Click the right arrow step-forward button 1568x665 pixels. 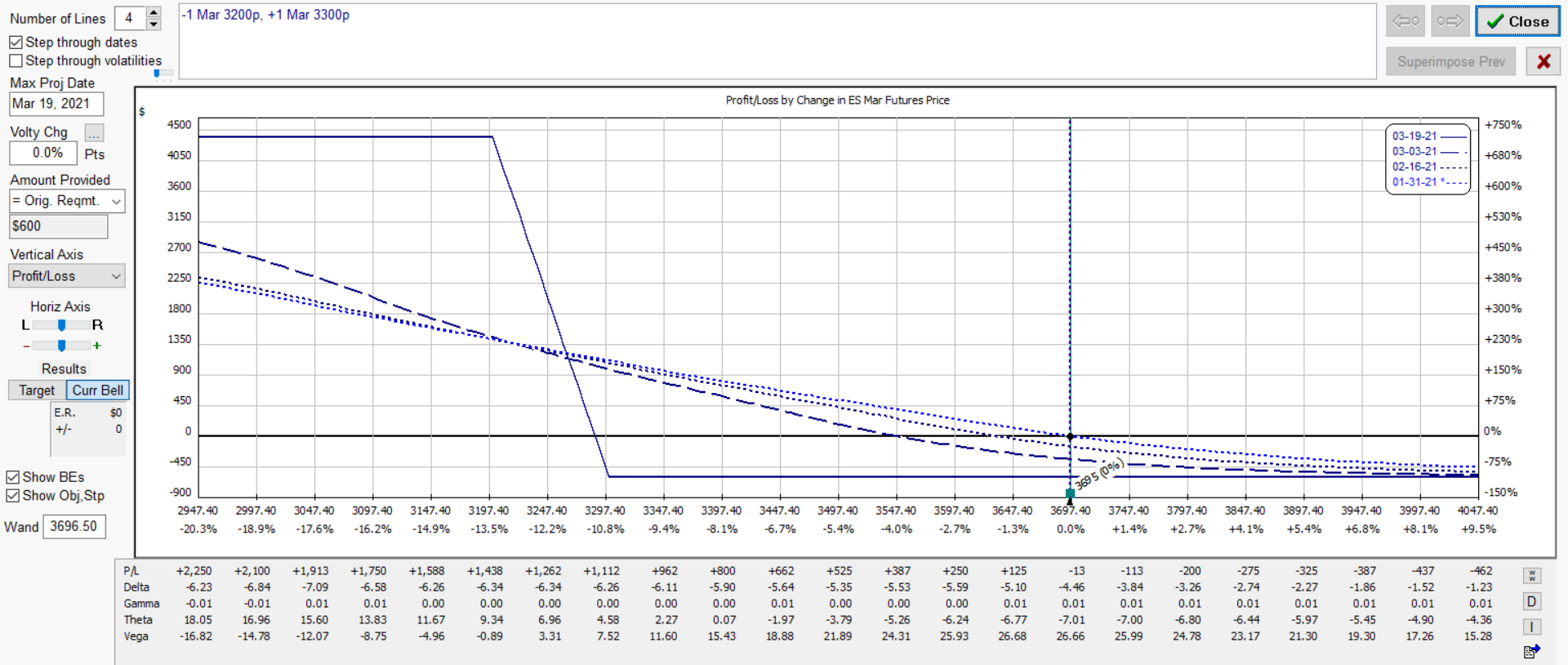[1450, 21]
